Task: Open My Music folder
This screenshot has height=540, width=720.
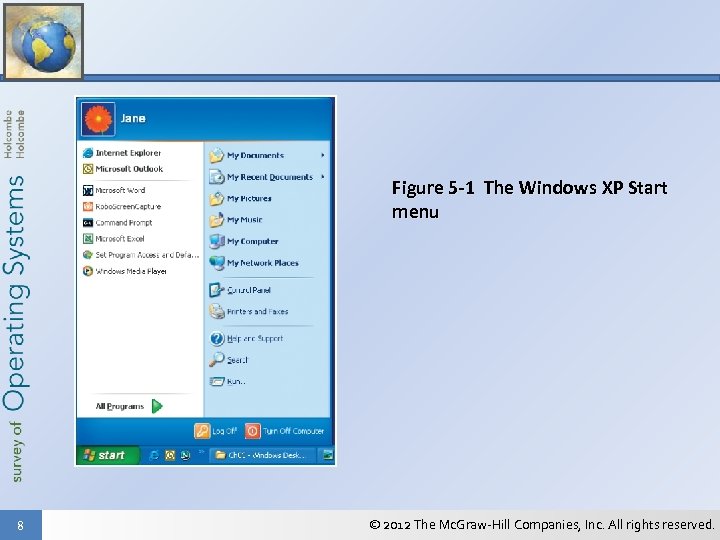Action: pyautogui.click(x=236, y=220)
